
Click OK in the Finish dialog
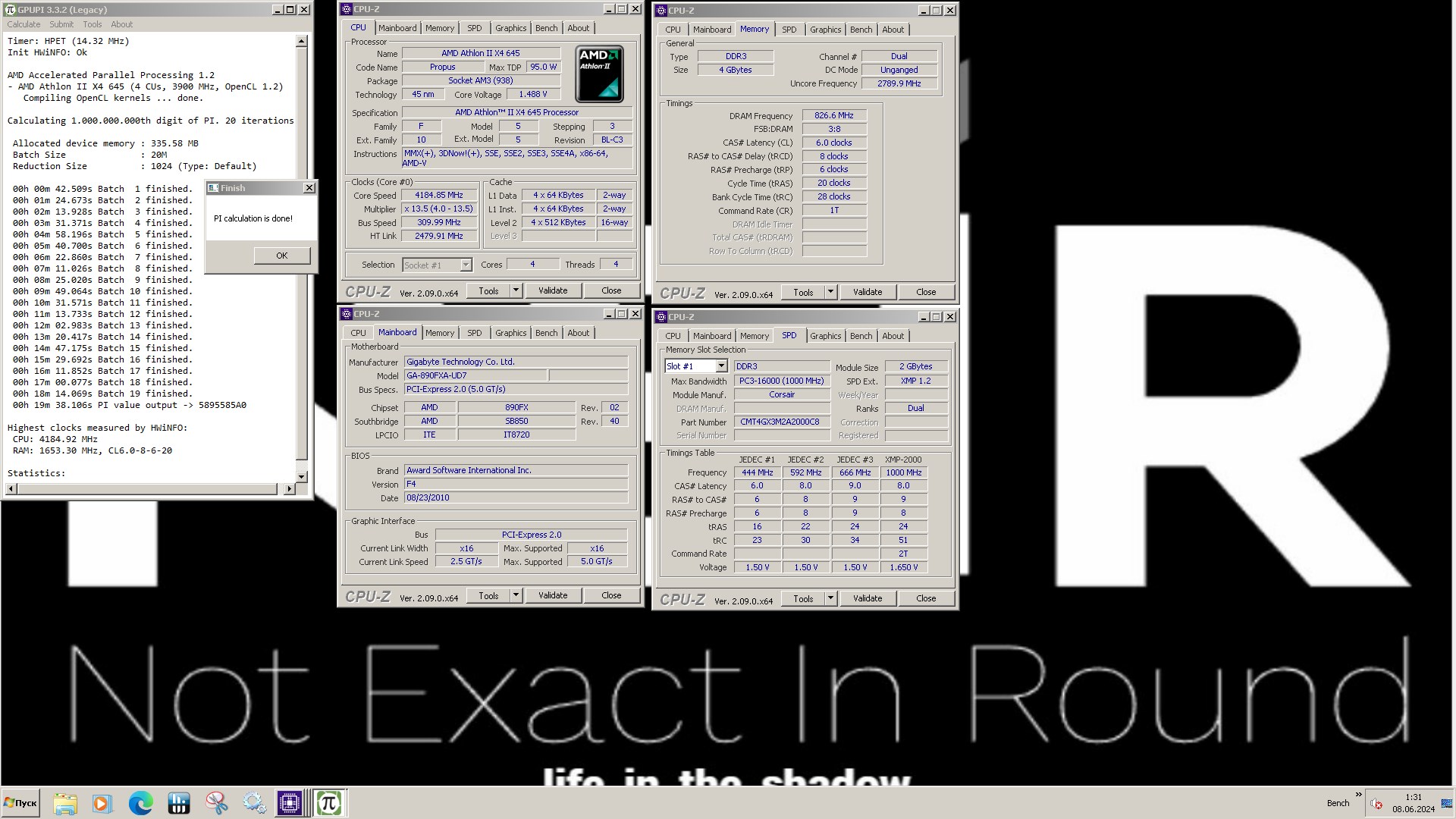point(282,256)
